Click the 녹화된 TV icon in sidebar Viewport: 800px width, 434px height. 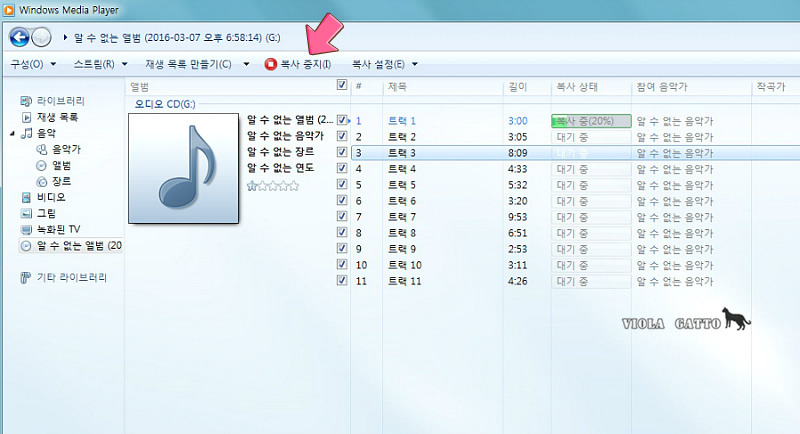pos(26,229)
